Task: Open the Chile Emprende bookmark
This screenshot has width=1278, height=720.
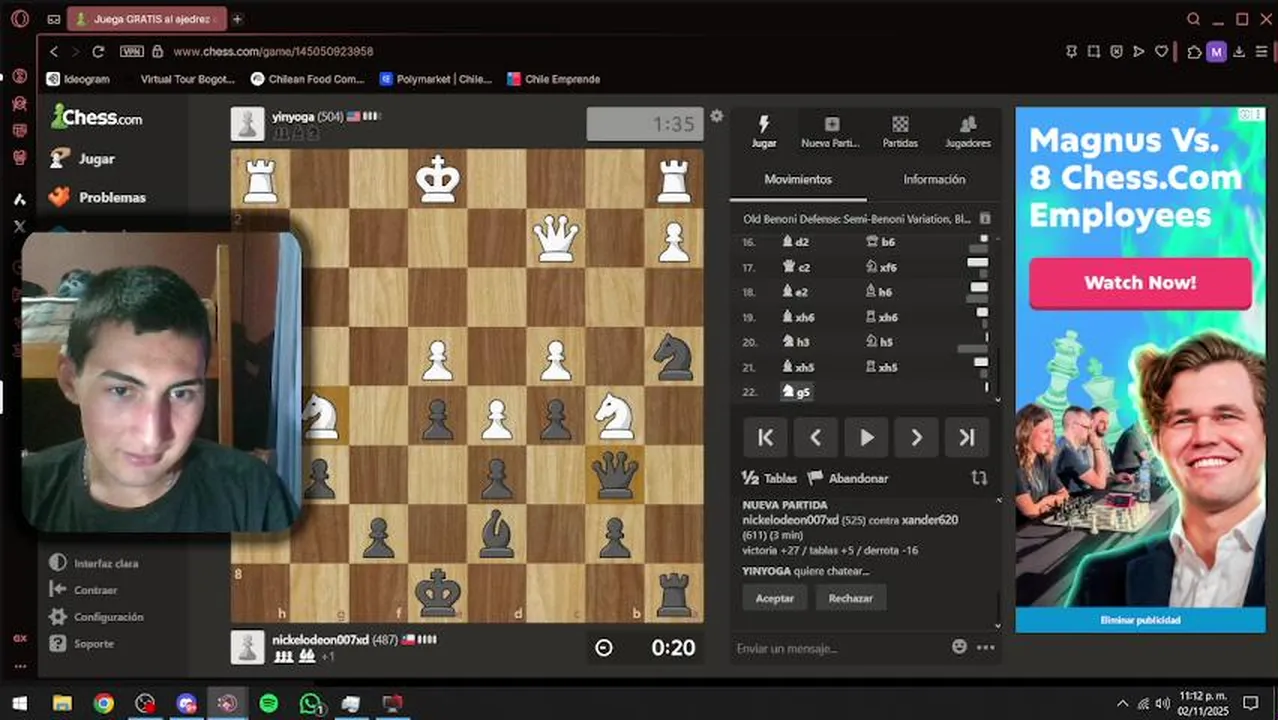Action: pyautogui.click(x=553, y=79)
